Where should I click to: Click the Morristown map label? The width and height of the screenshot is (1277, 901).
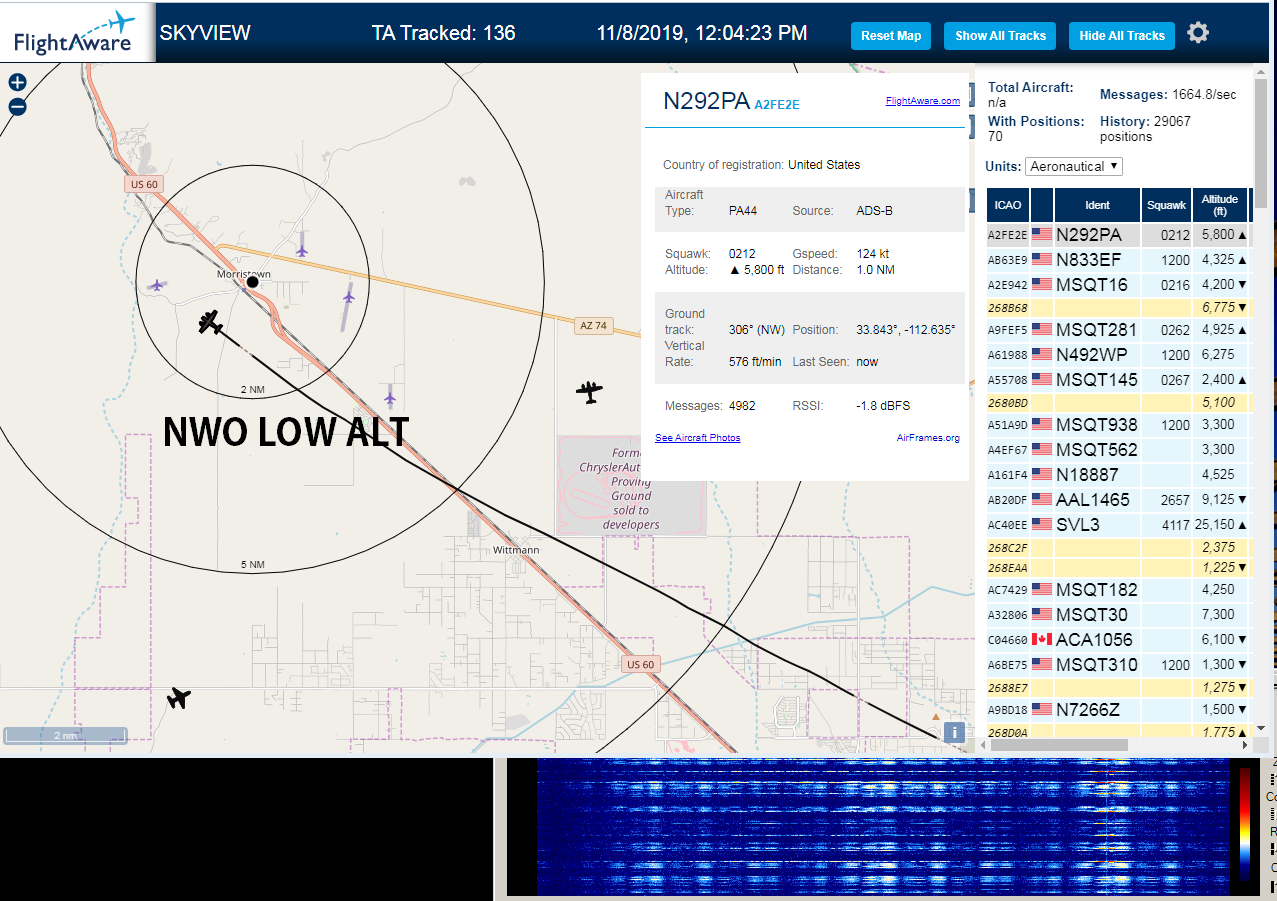tap(244, 273)
